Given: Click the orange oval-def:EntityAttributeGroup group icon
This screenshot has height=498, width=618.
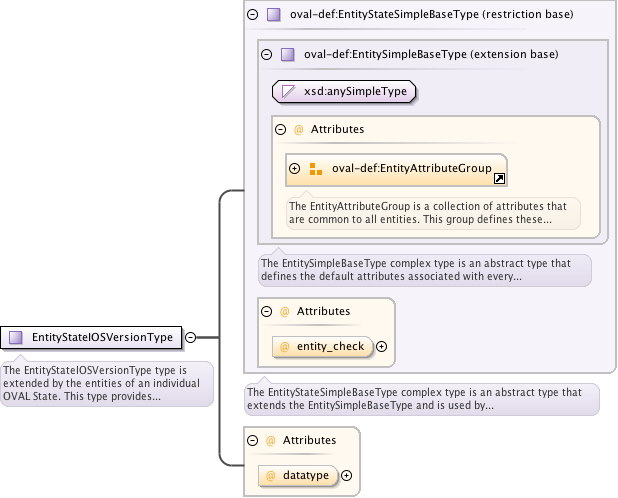Looking at the screenshot, I should tap(316, 169).
